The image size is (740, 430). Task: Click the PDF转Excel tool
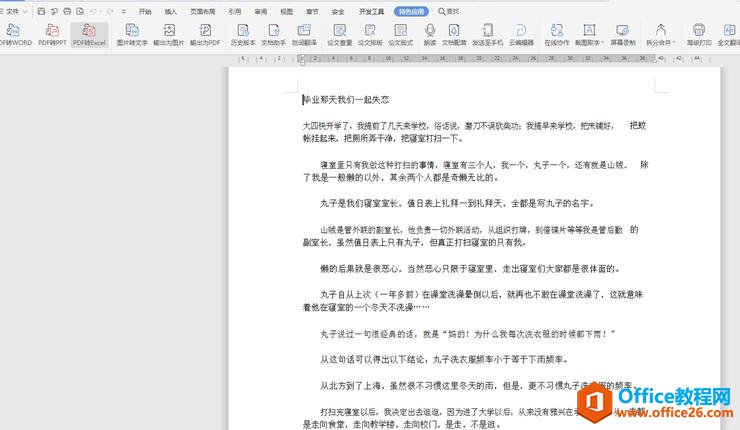(x=89, y=35)
